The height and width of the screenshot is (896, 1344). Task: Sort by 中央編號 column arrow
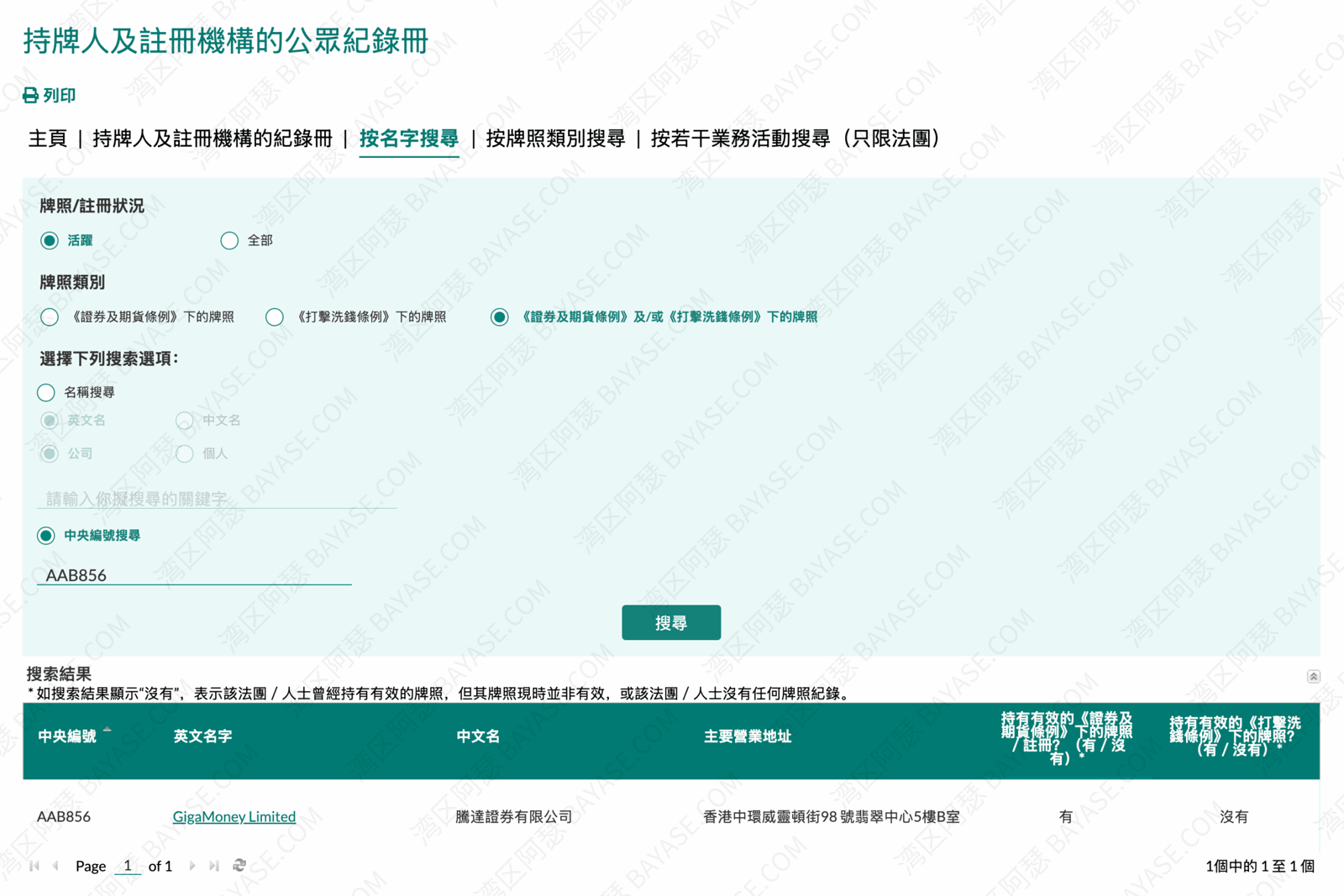coord(108,731)
